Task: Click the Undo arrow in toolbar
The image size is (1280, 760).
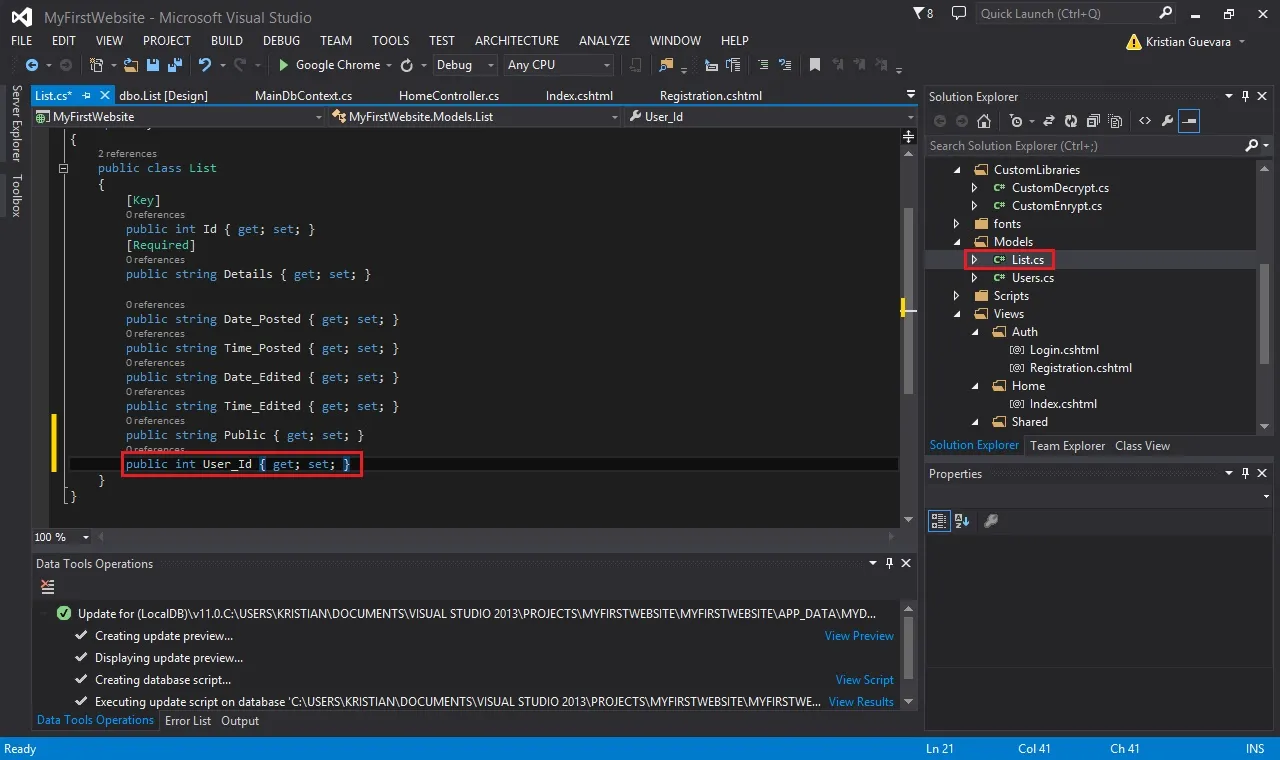Action: click(205, 65)
